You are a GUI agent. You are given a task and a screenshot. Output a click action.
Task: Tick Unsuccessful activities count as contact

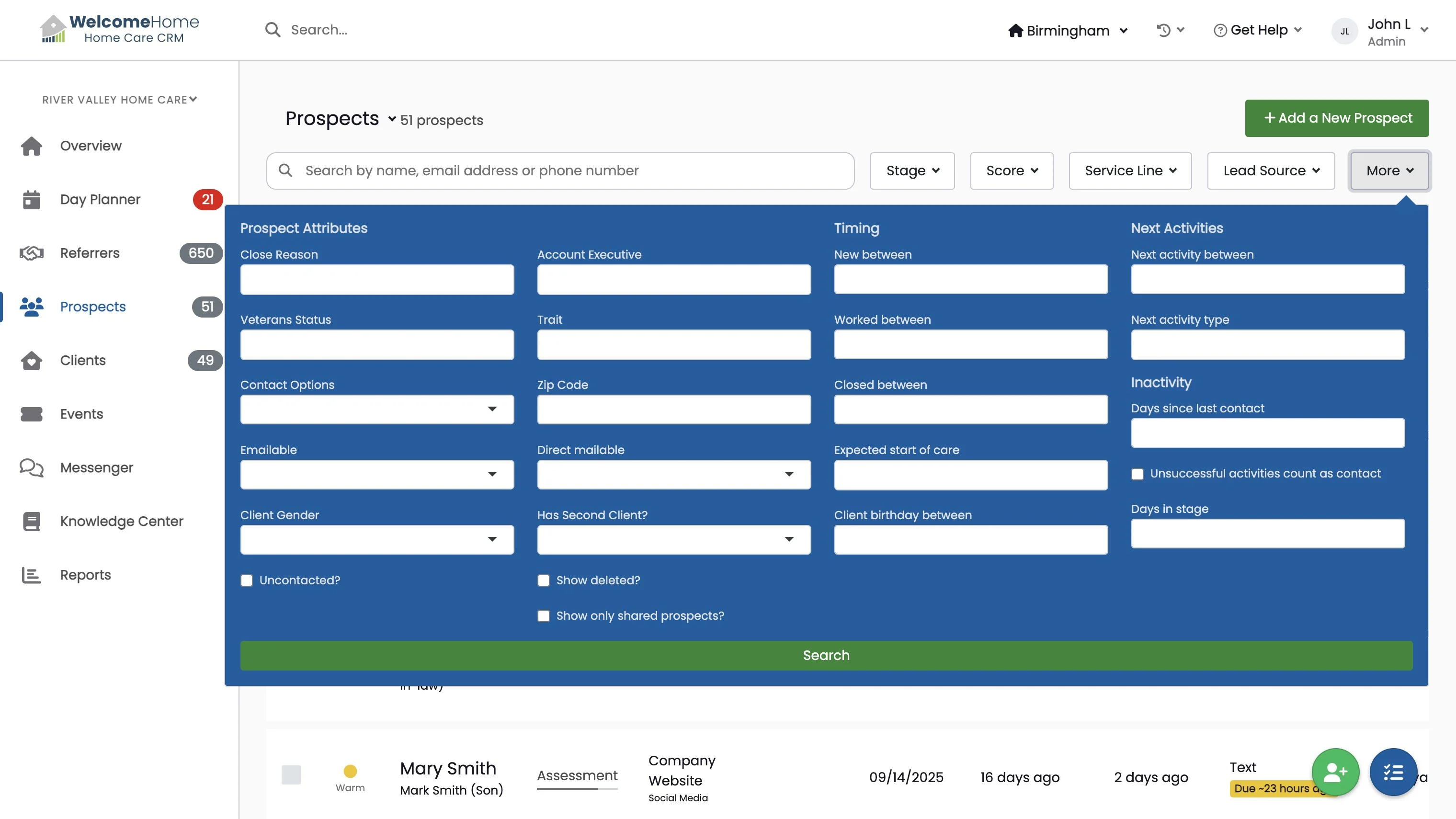(1137, 474)
